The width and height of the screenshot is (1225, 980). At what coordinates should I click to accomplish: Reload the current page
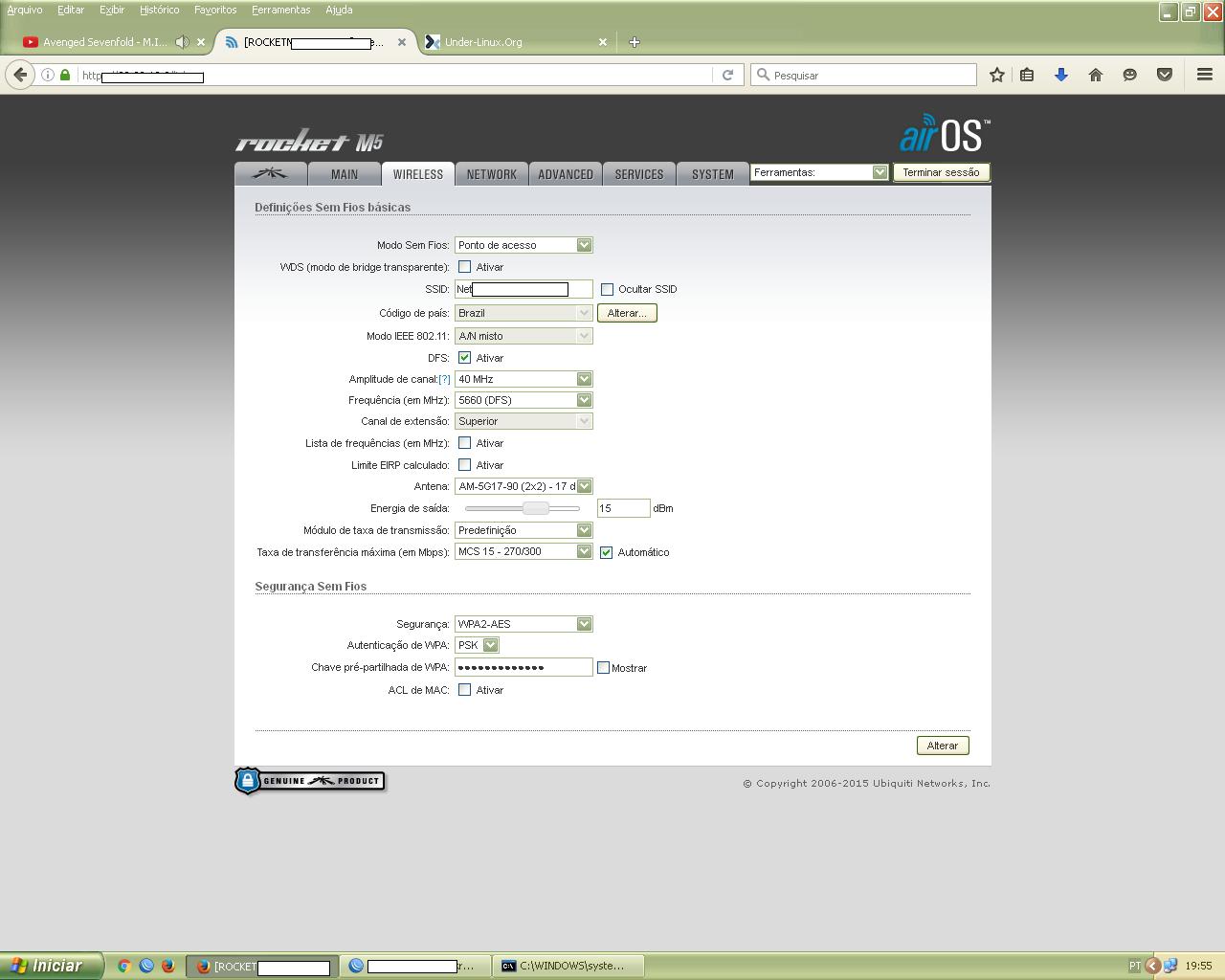tap(727, 75)
